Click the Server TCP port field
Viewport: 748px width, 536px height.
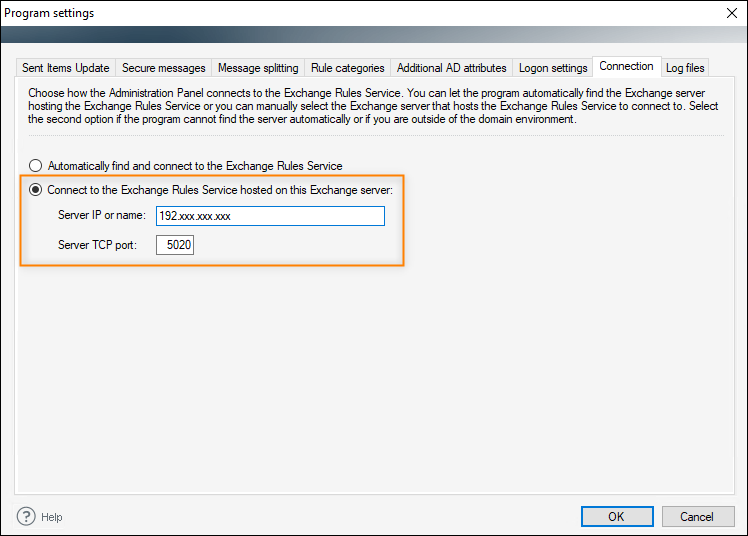[x=175, y=245]
